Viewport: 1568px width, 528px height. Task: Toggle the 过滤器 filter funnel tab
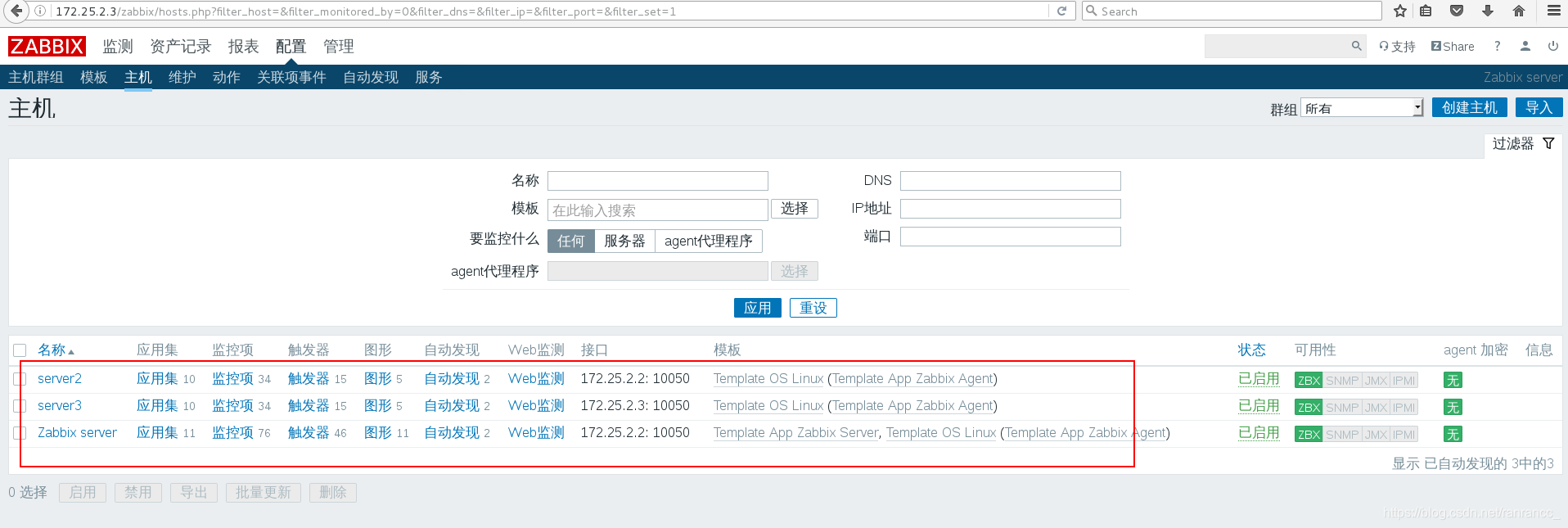tap(1523, 143)
